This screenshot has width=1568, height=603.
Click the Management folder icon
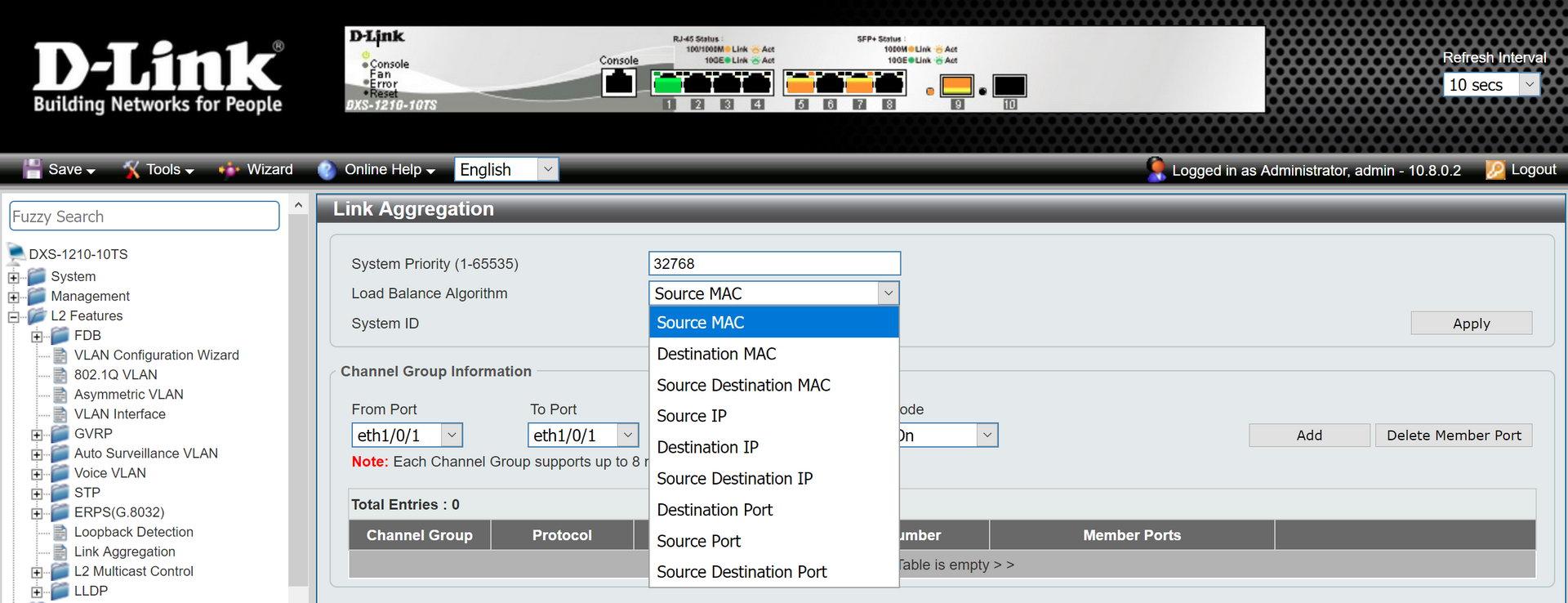pyautogui.click(x=38, y=296)
